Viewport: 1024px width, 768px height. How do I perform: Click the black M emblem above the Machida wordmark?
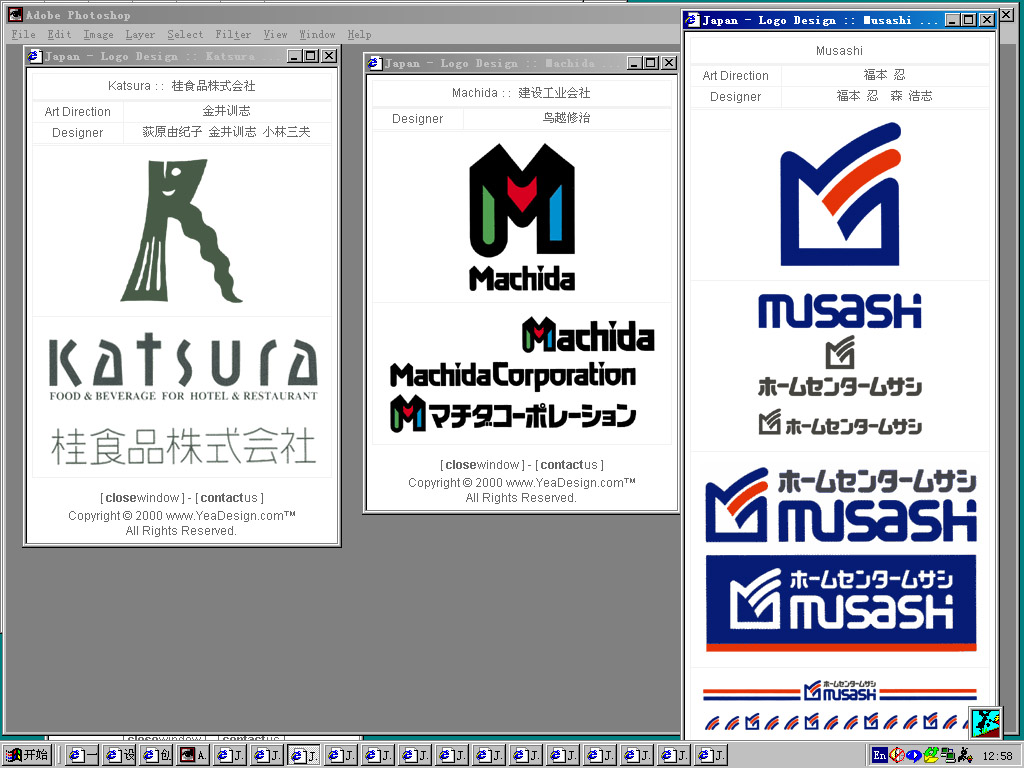pyautogui.click(x=522, y=200)
